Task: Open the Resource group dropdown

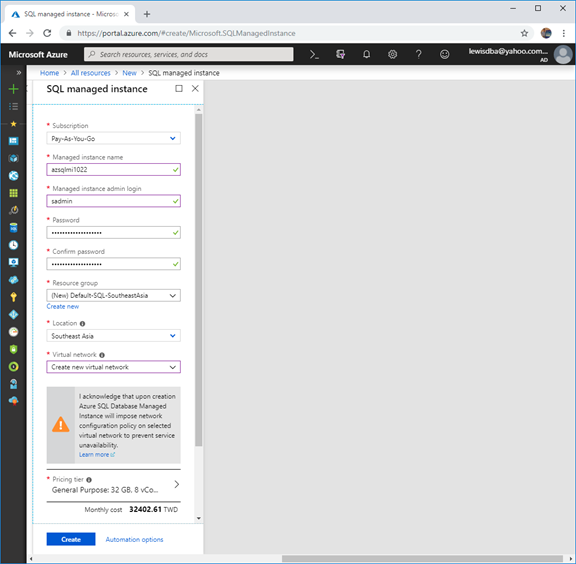Action: point(114,295)
